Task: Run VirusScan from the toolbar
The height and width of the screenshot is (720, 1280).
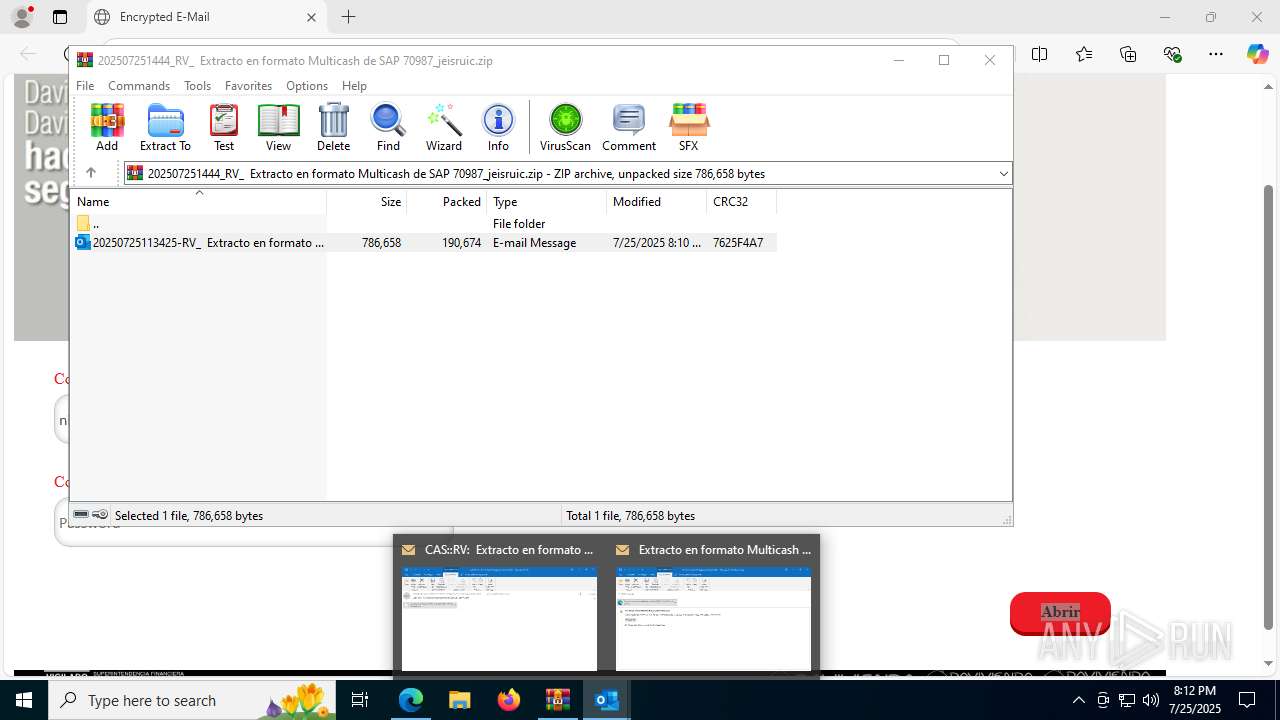Action: tap(565, 127)
